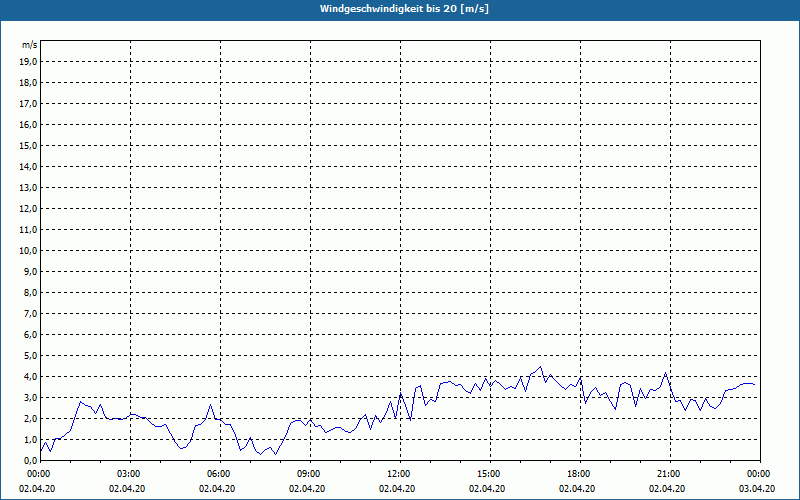Select the 5,0 y-axis label
This screenshot has height=500, width=800.
click(29, 355)
